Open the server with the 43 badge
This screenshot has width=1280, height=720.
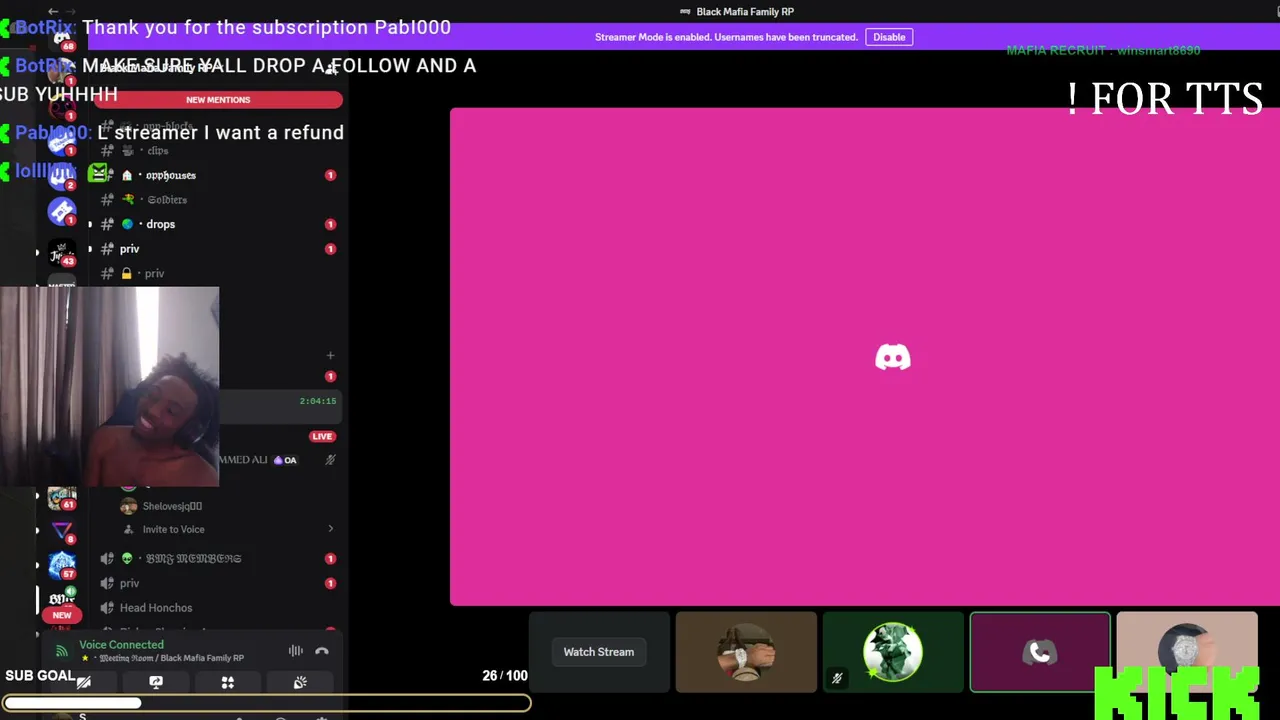(62, 253)
